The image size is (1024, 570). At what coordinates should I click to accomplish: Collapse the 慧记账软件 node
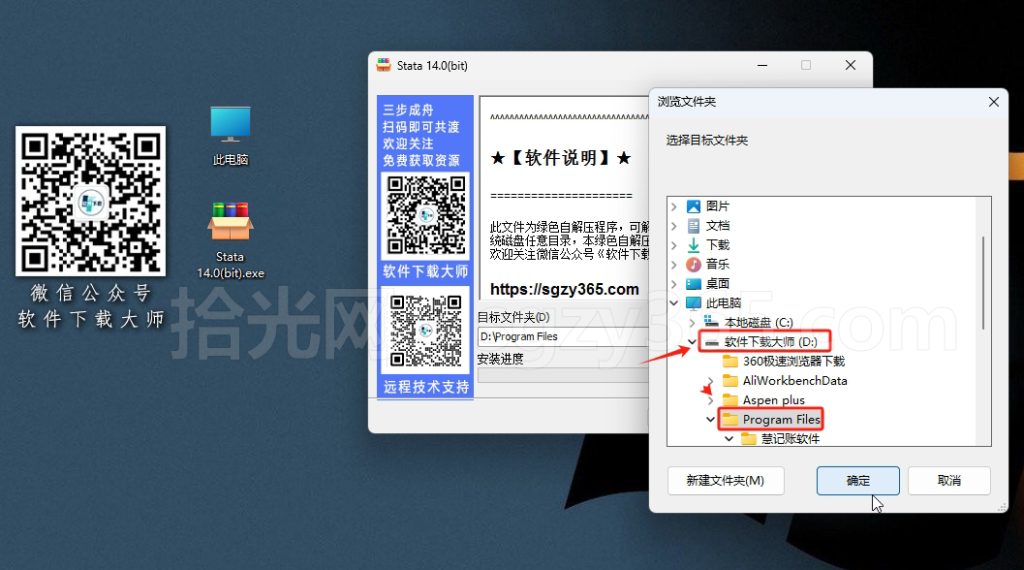coord(729,439)
